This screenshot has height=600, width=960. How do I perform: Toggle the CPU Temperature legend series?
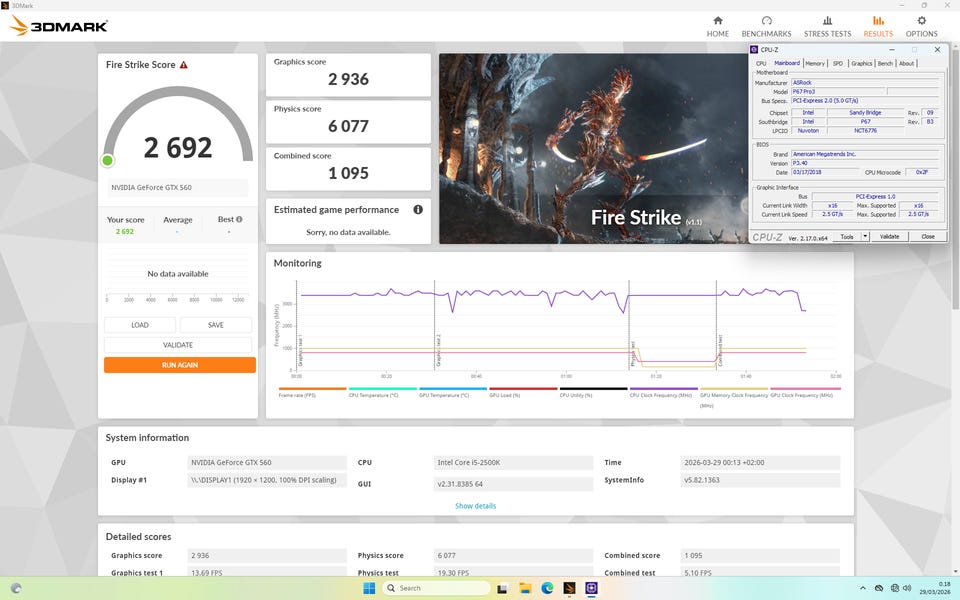(x=382, y=393)
